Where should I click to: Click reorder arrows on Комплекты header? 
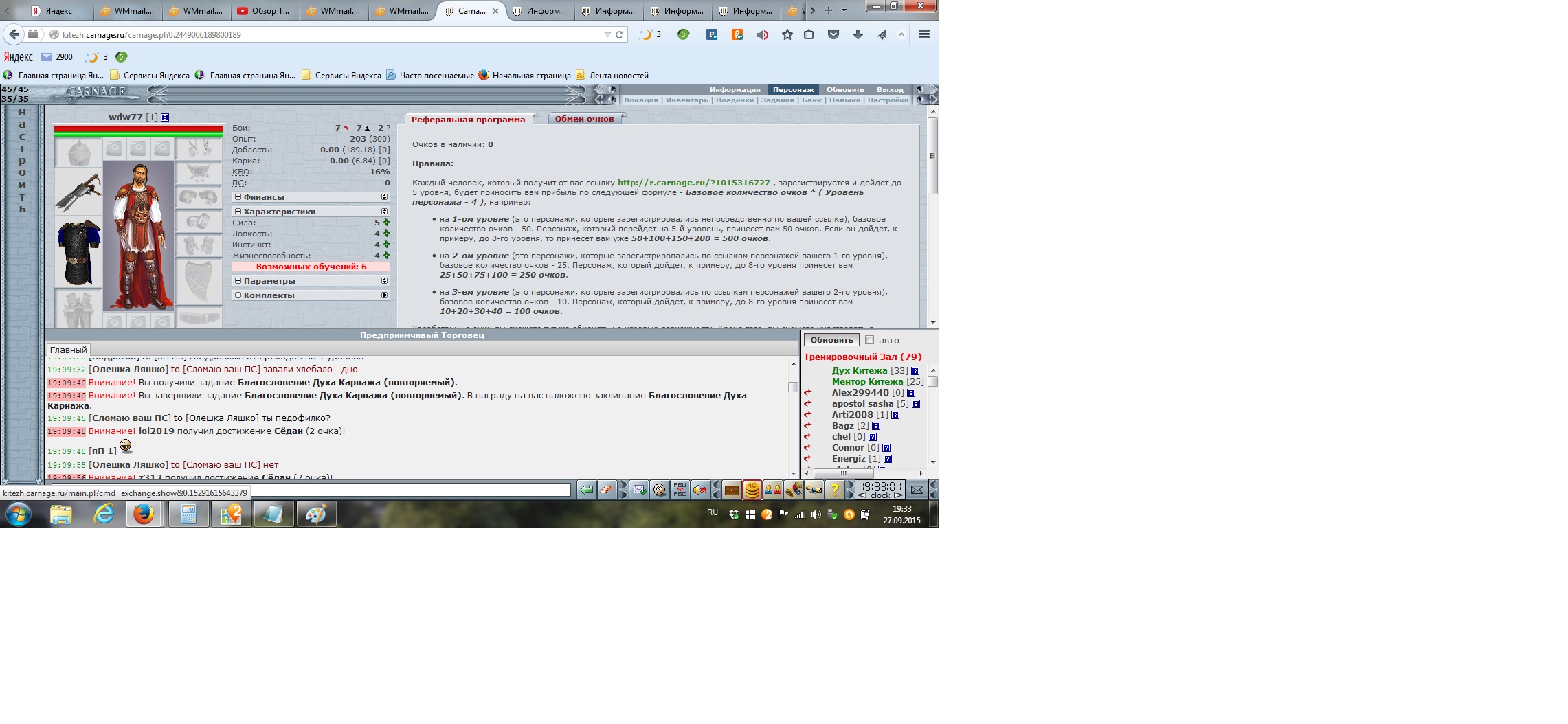point(385,295)
